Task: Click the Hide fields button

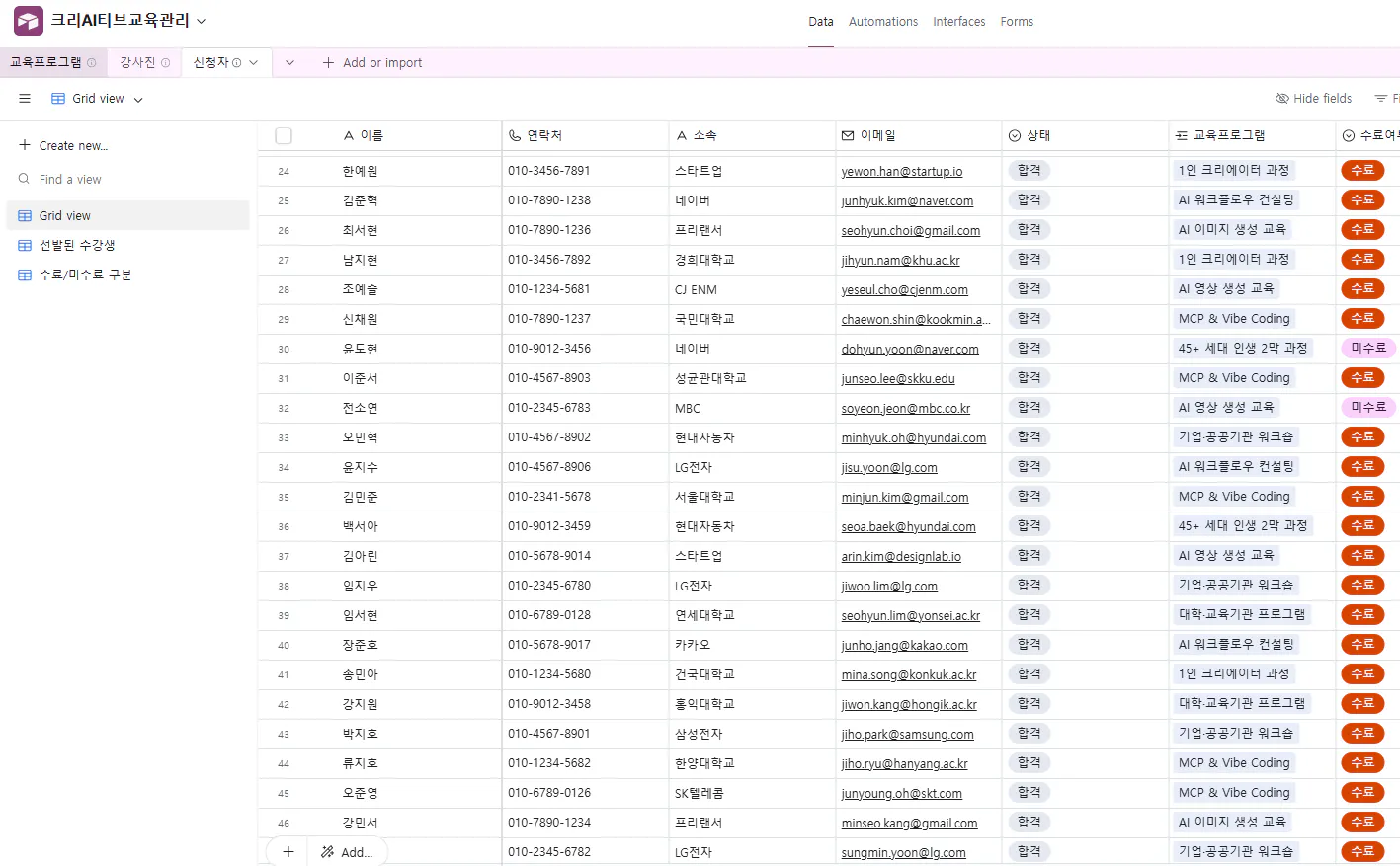Action: [1313, 99]
